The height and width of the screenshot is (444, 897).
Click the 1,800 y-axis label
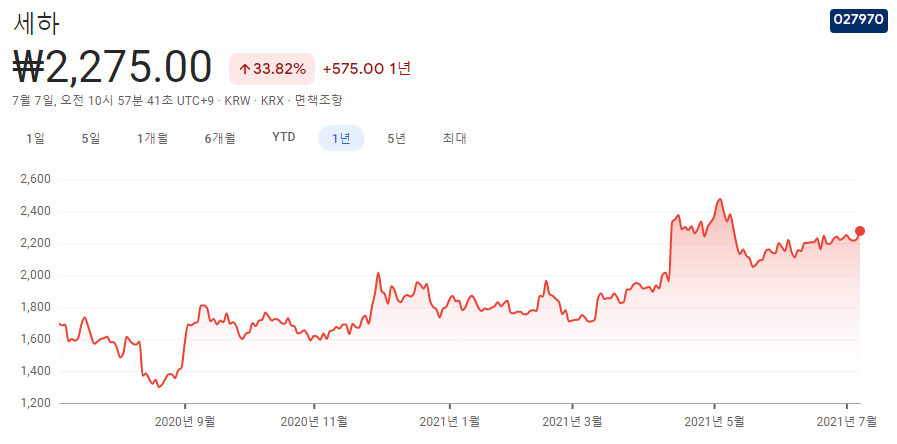(x=35, y=307)
